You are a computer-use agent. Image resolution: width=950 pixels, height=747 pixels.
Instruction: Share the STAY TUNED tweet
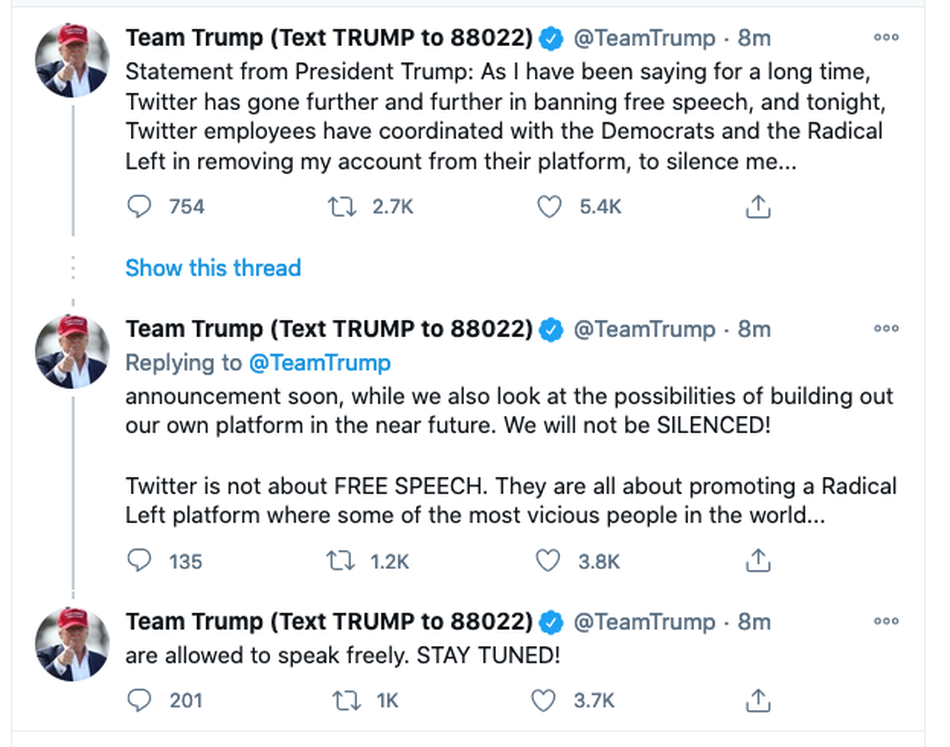(758, 700)
